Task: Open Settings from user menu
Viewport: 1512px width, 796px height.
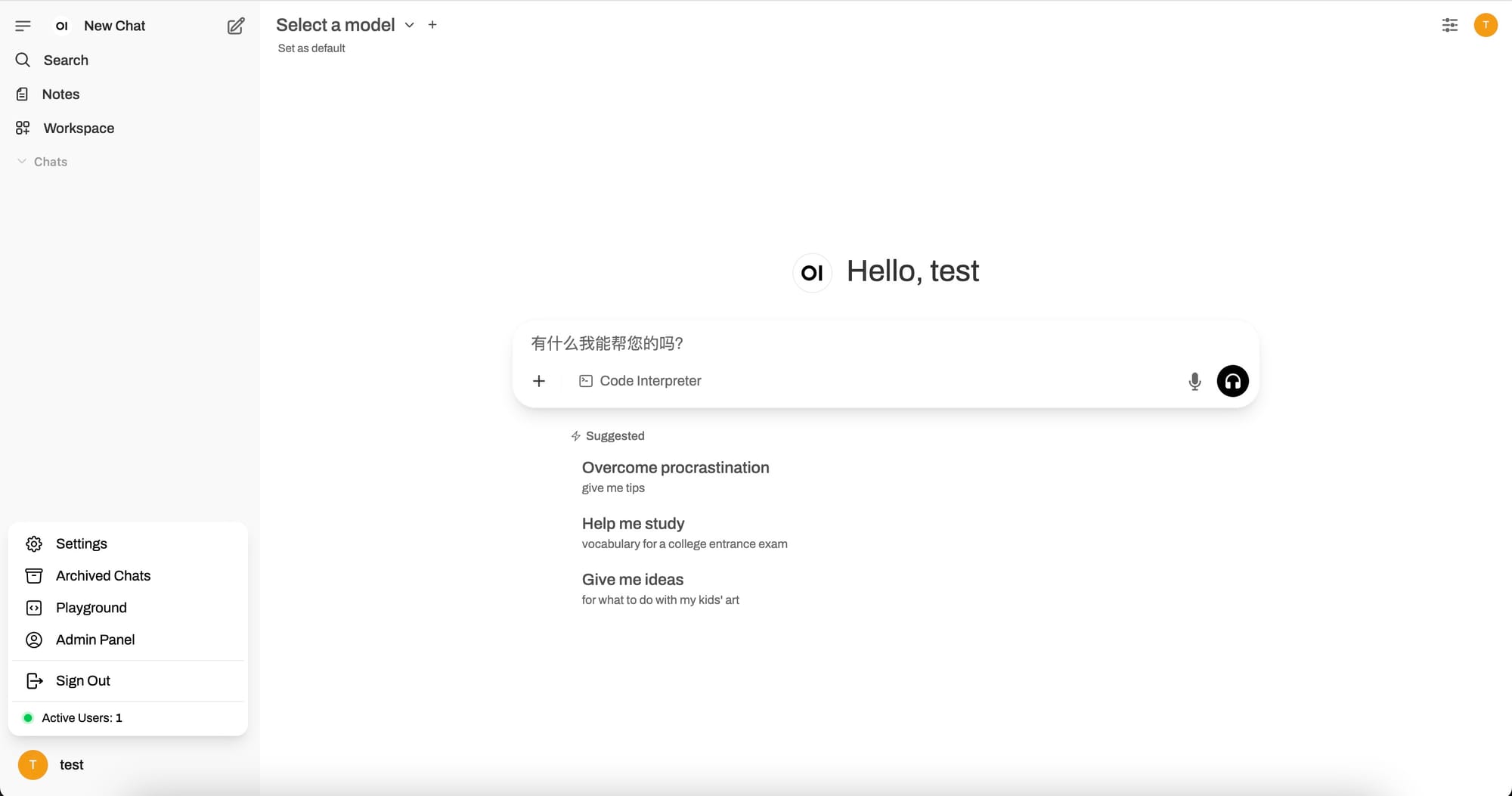Action: [x=128, y=544]
